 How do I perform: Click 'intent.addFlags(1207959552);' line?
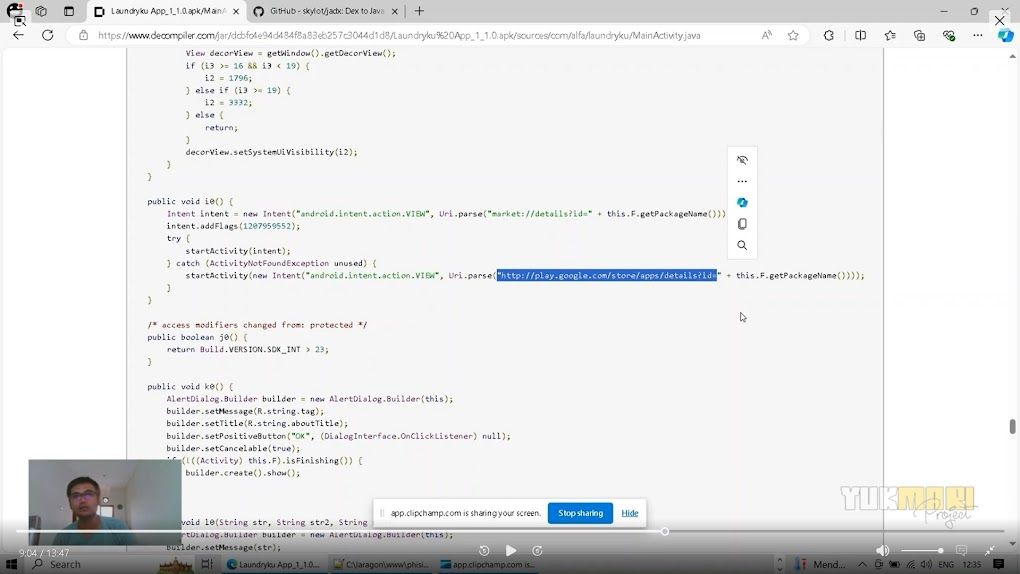pos(233,226)
